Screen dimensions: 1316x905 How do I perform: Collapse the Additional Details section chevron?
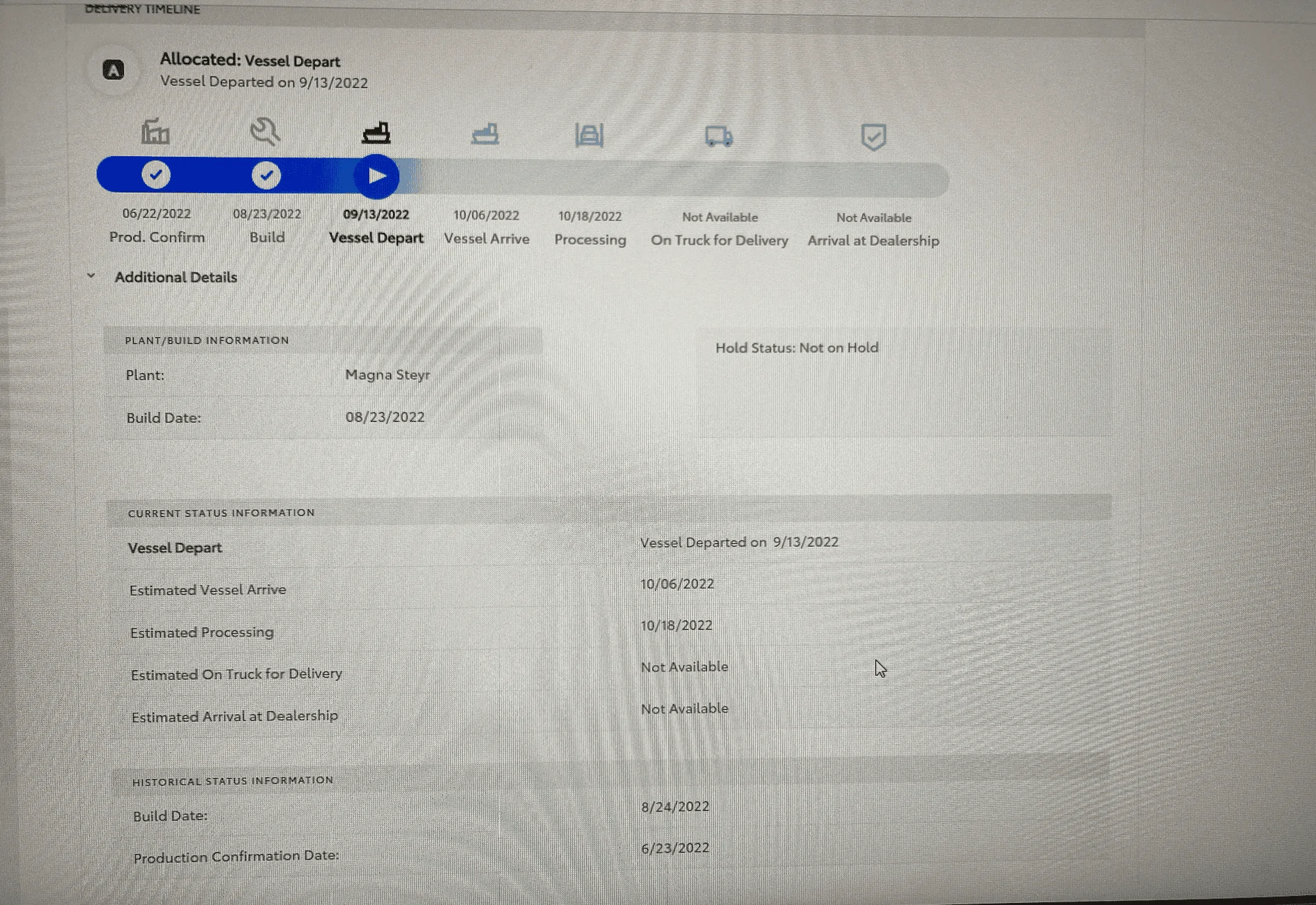point(91,275)
